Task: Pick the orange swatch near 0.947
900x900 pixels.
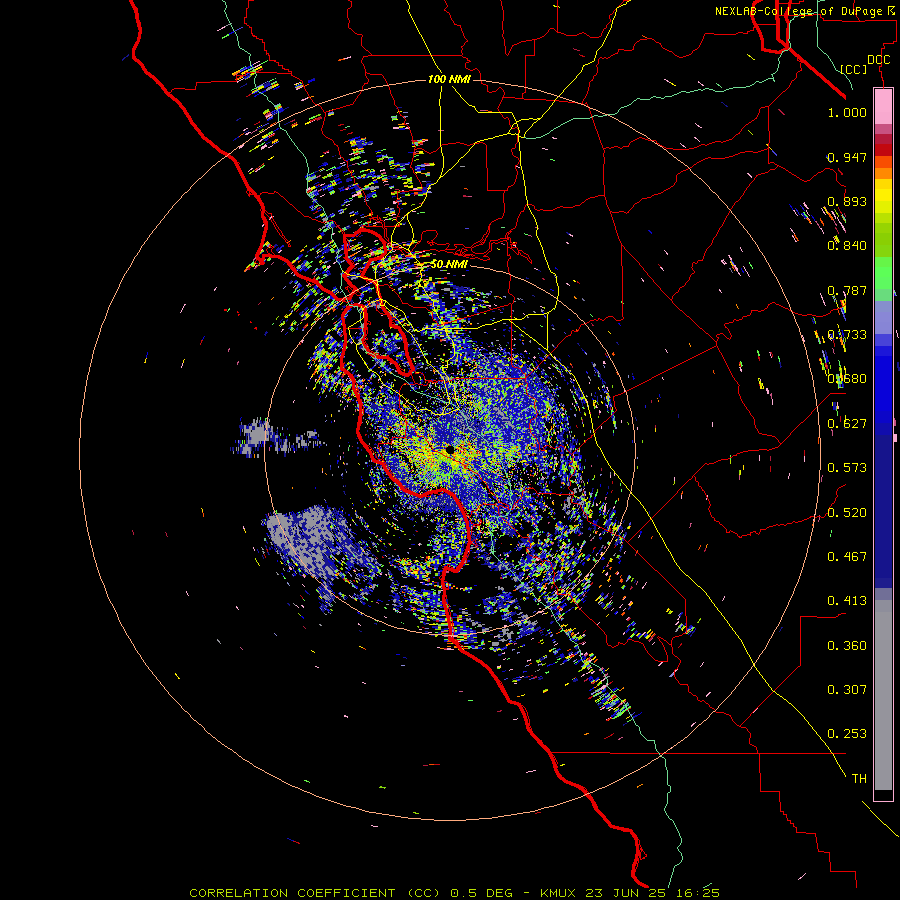Action: coord(883,161)
